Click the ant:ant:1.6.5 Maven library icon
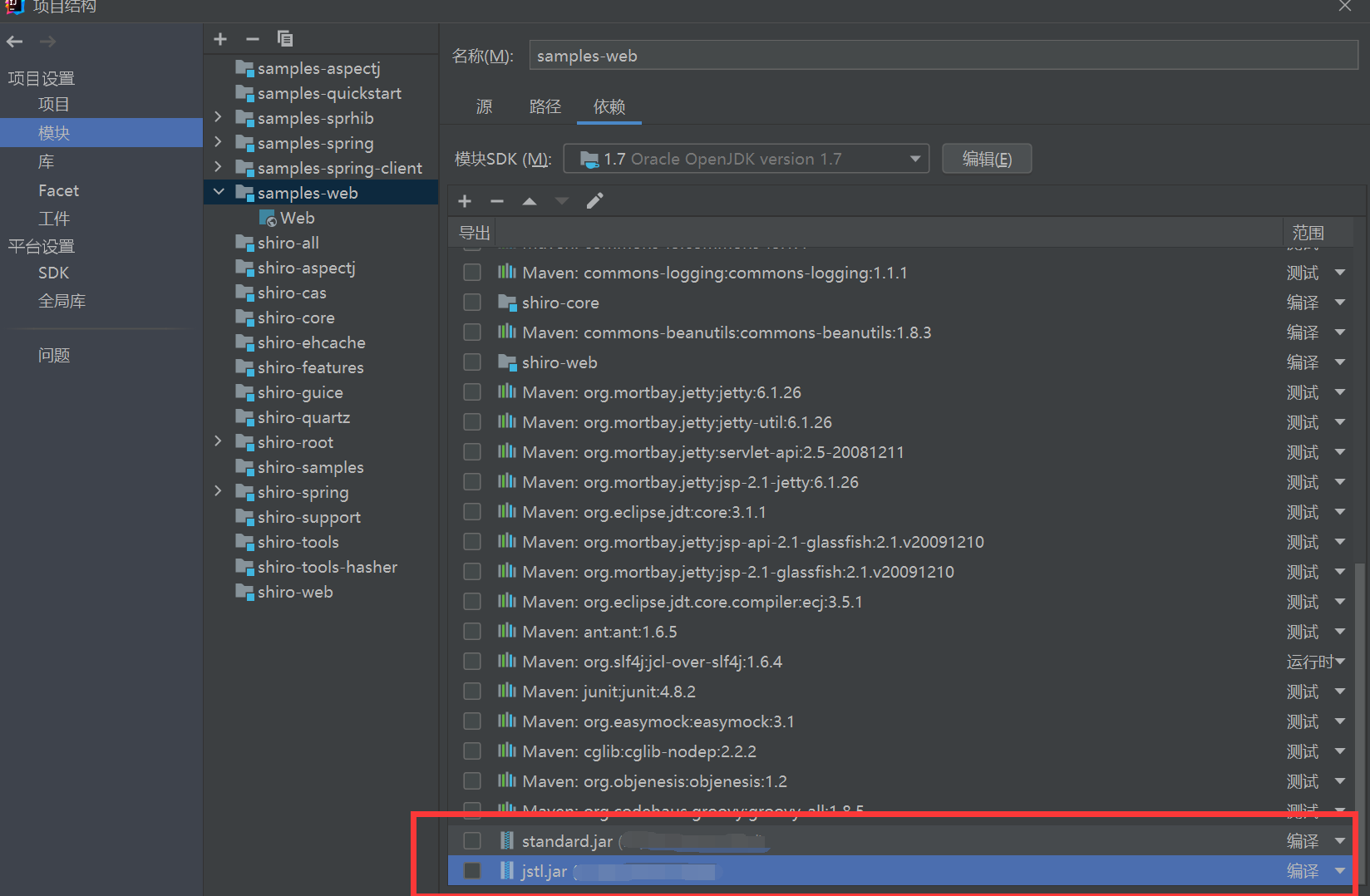The width and height of the screenshot is (1370, 896). (507, 632)
